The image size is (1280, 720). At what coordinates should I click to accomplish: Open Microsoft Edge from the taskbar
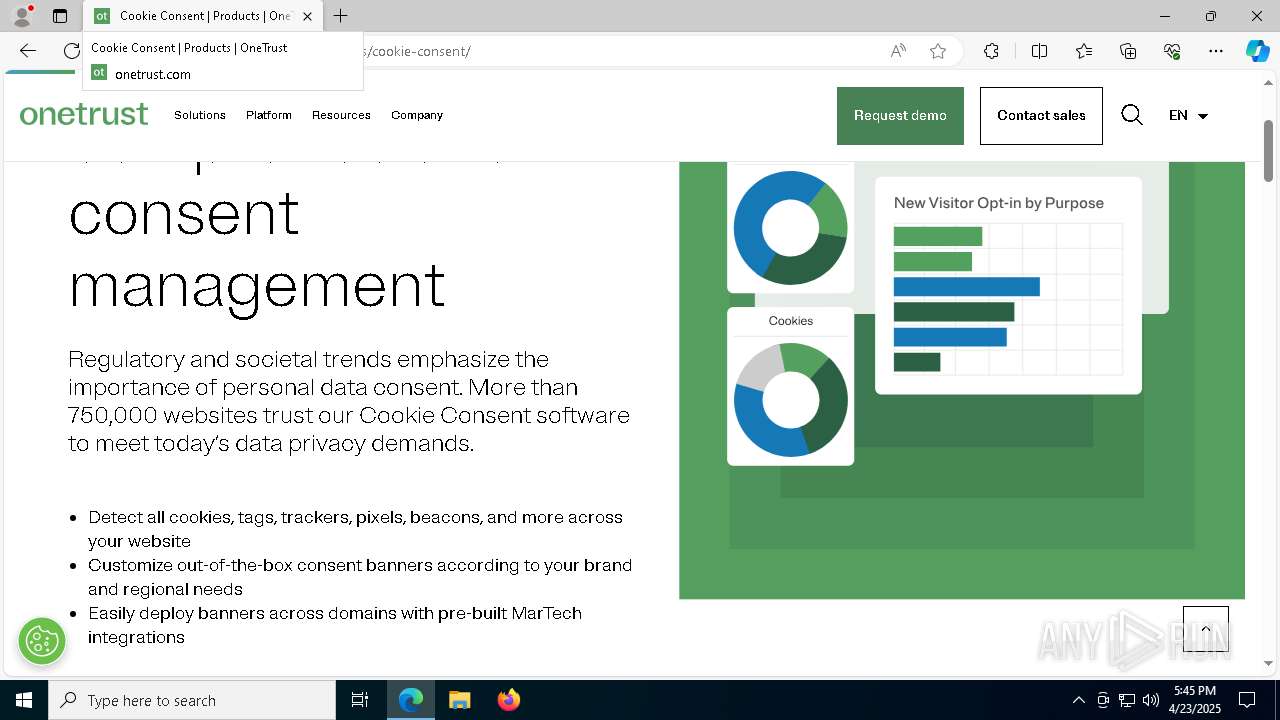coord(411,700)
